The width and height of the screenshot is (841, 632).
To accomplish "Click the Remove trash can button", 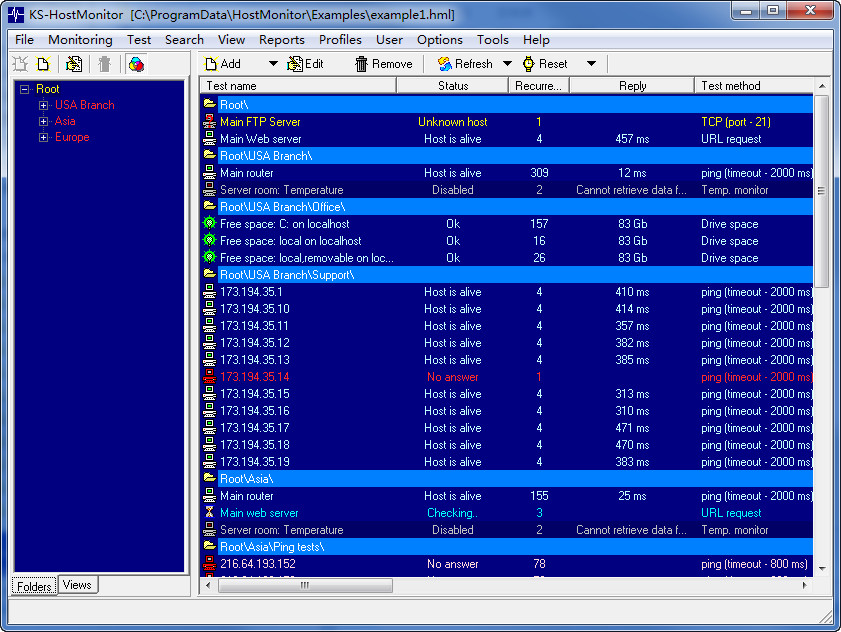I will 383,64.
